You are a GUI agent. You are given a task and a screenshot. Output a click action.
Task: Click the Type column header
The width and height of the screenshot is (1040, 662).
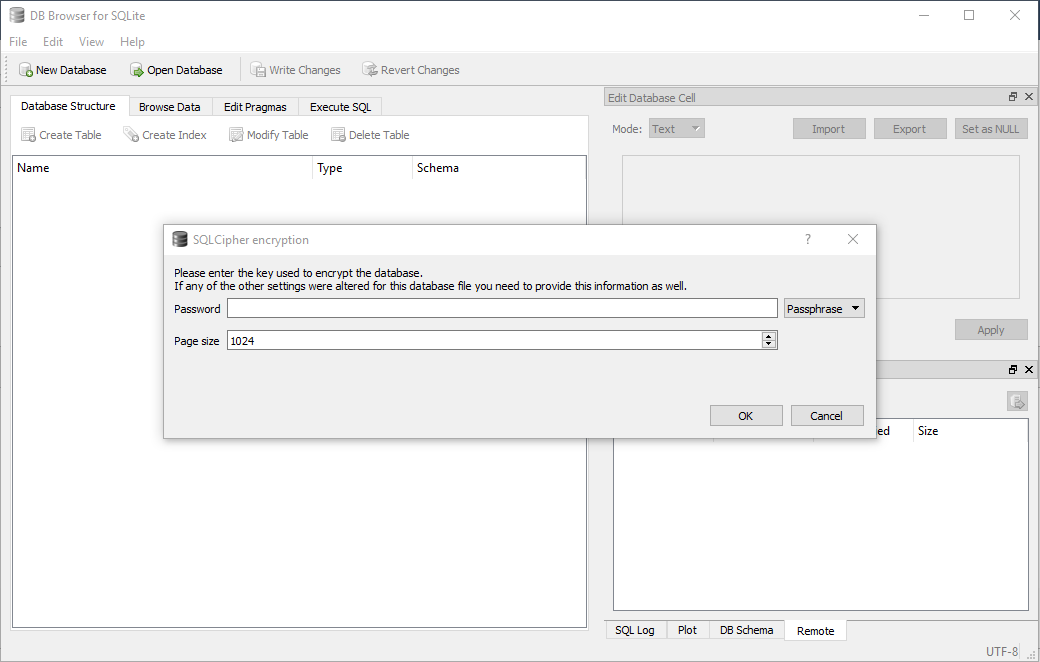tap(362, 168)
